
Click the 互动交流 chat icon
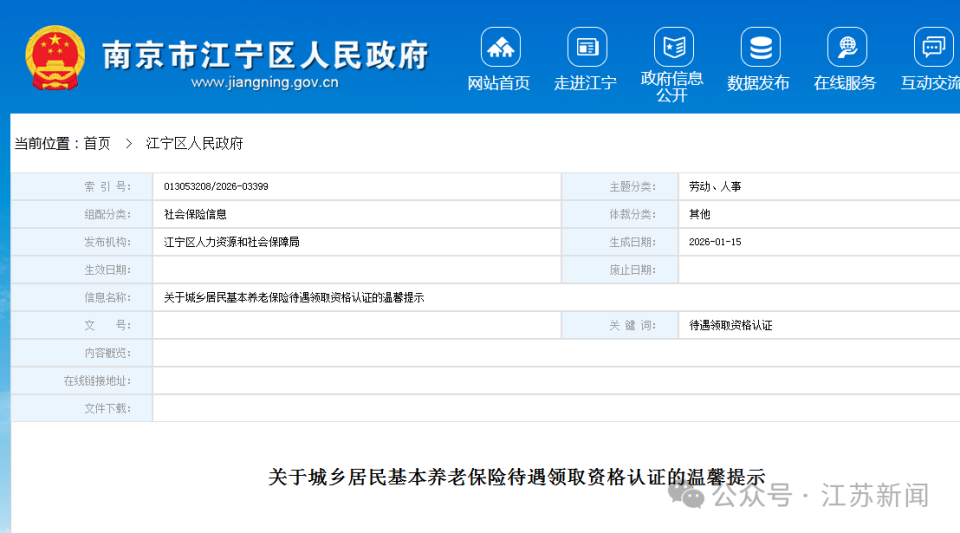click(x=934, y=47)
